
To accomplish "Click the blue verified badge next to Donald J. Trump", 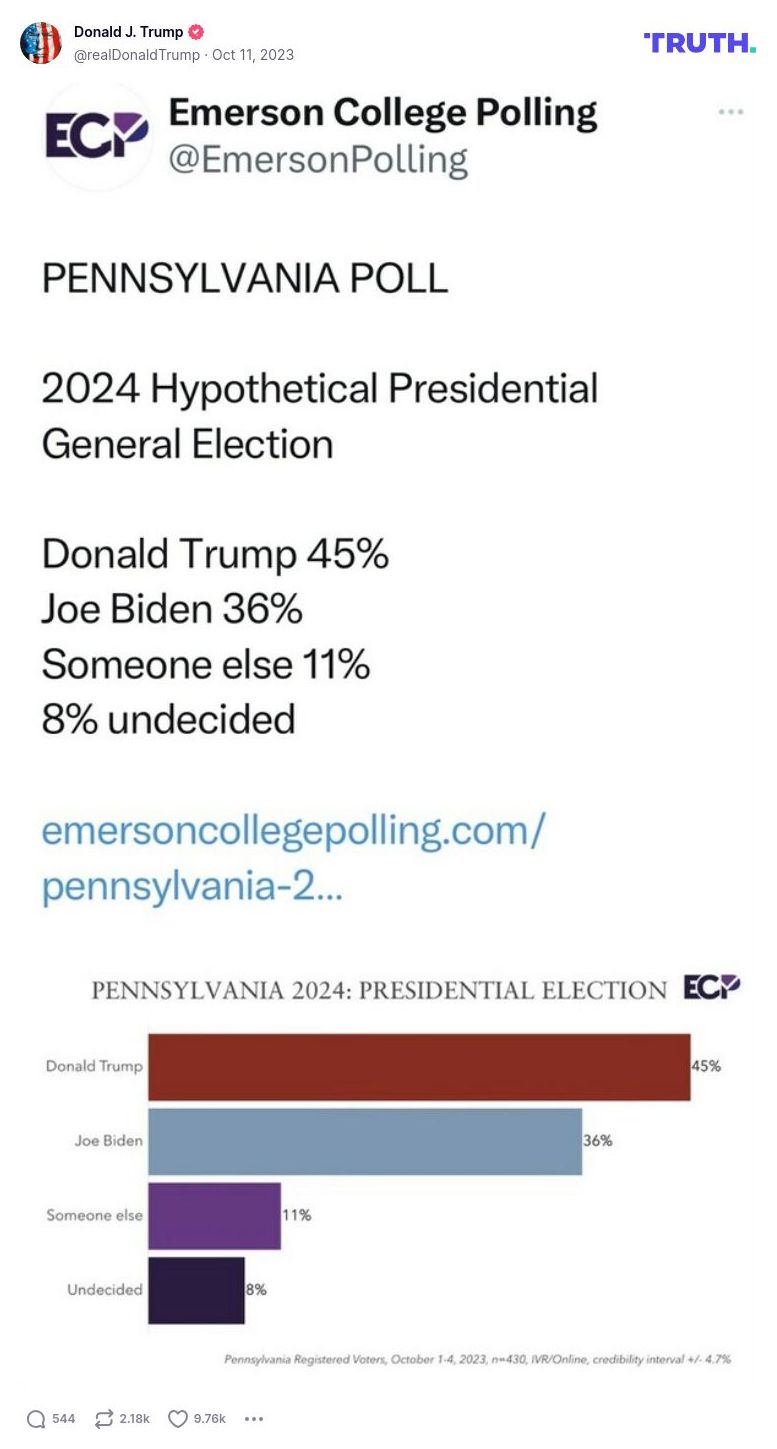I will [196, 31].
